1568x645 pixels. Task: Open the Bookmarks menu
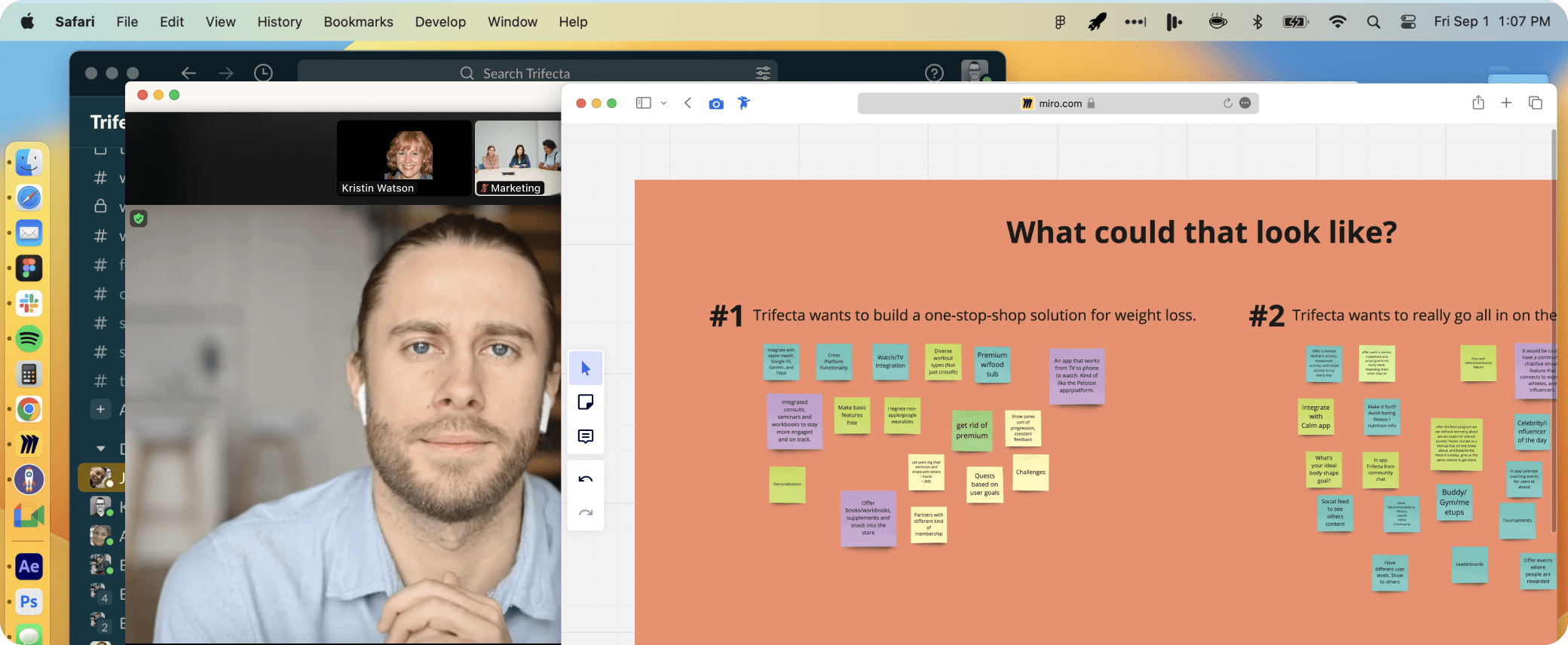[358, 22]
